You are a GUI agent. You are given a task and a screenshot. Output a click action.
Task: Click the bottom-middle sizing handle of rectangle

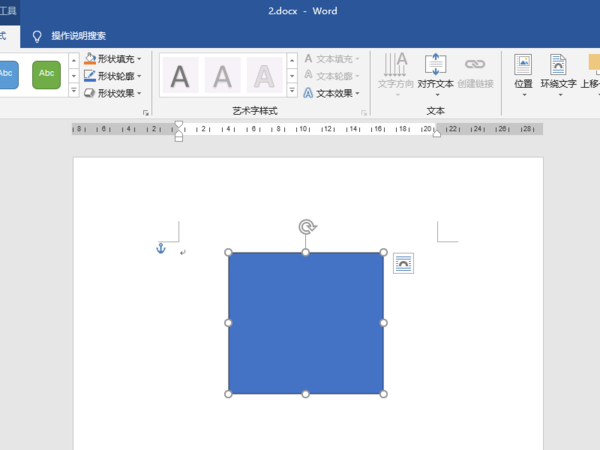coord(305,394)
